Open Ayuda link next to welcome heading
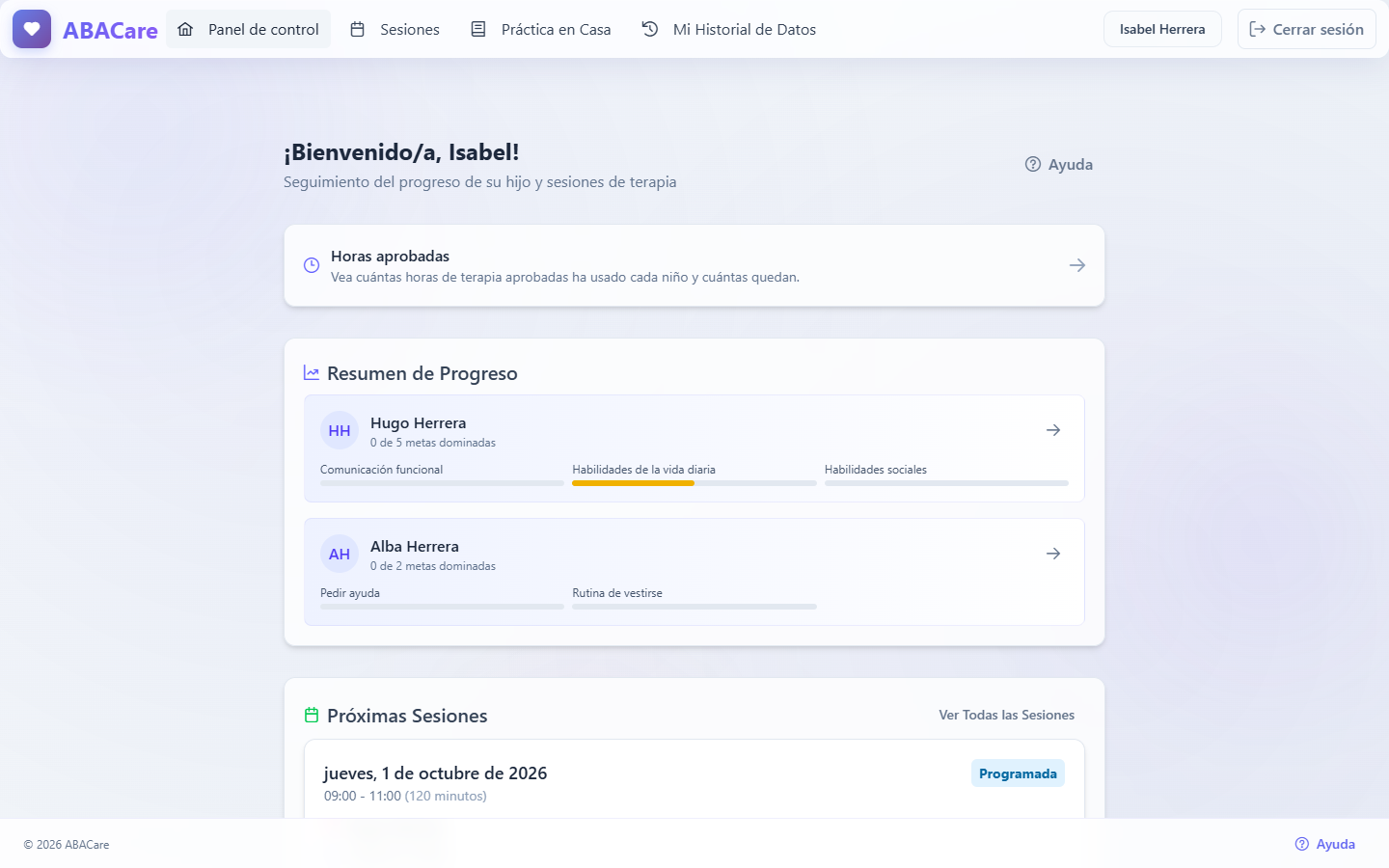 (x=1059, y=164)
